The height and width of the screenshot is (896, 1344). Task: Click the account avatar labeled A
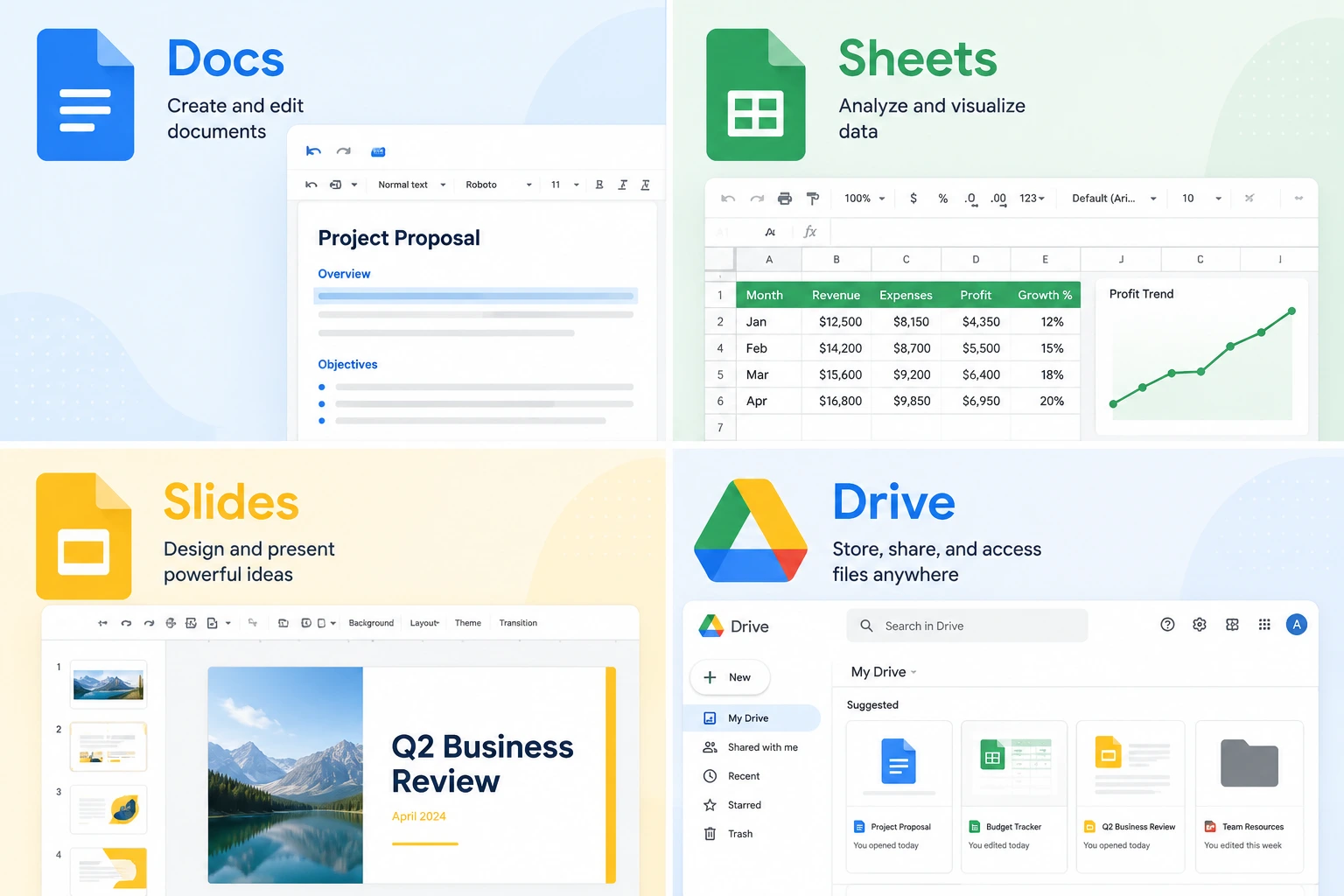[1297, 625]
